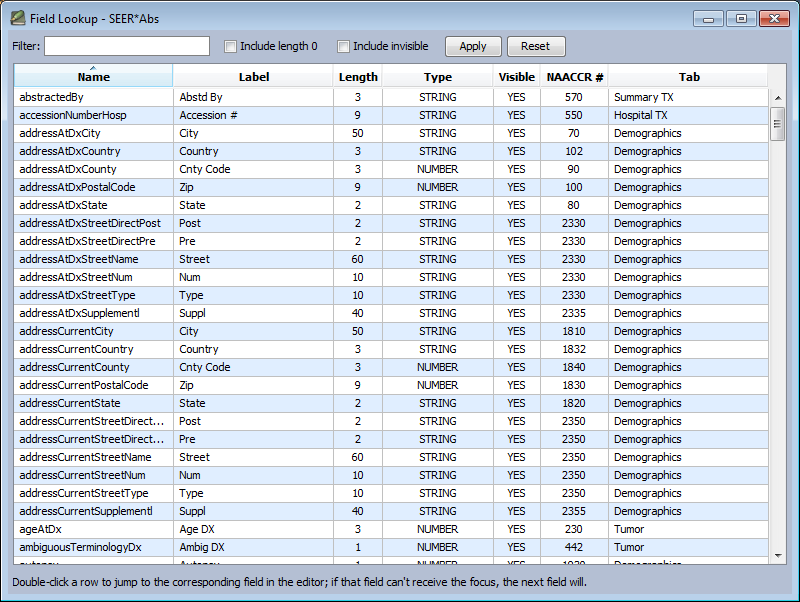
Task: Sort by the Length column header
Action: [x=358, y=77]
